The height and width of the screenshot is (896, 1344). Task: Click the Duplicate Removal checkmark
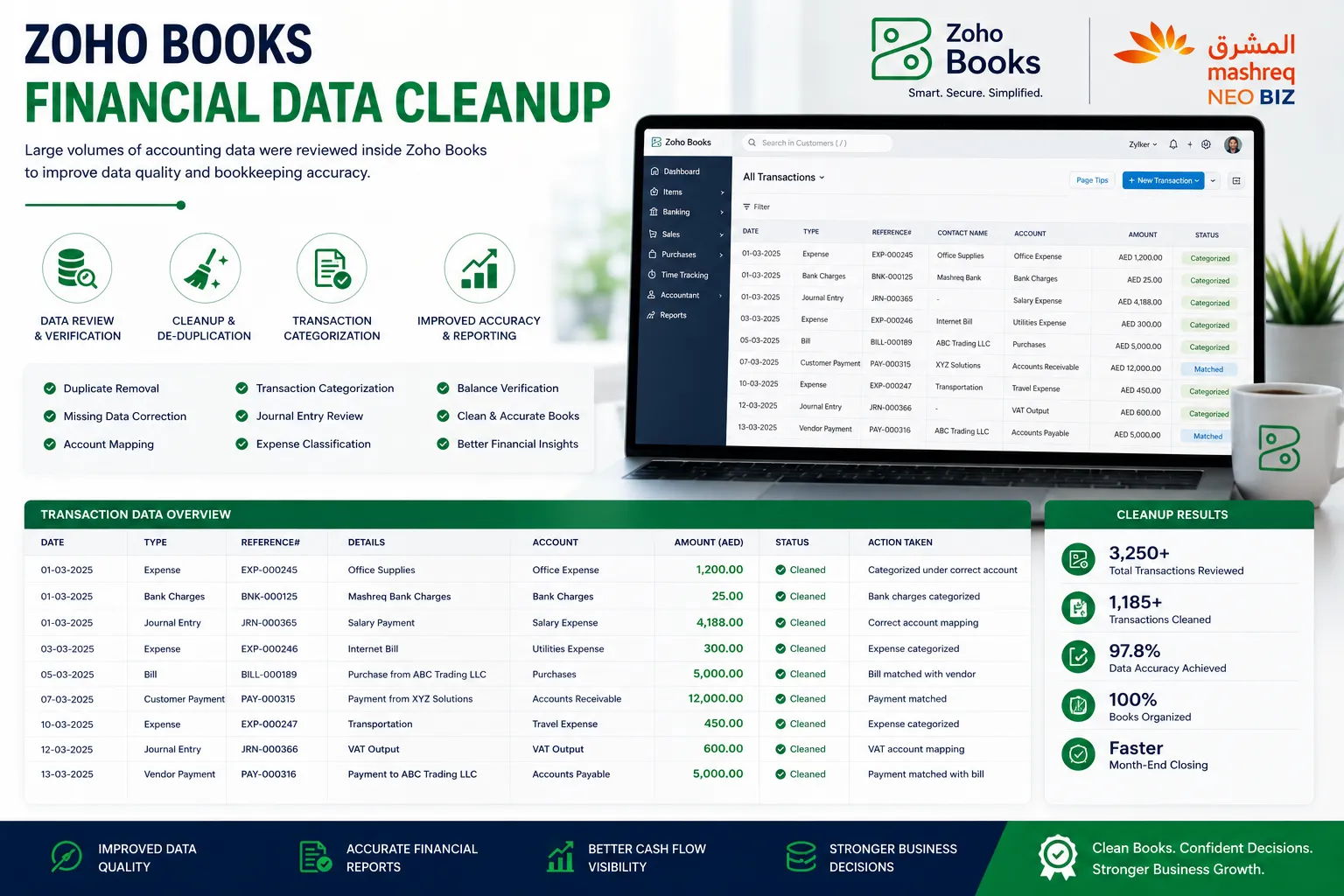(x=50, y=388)
